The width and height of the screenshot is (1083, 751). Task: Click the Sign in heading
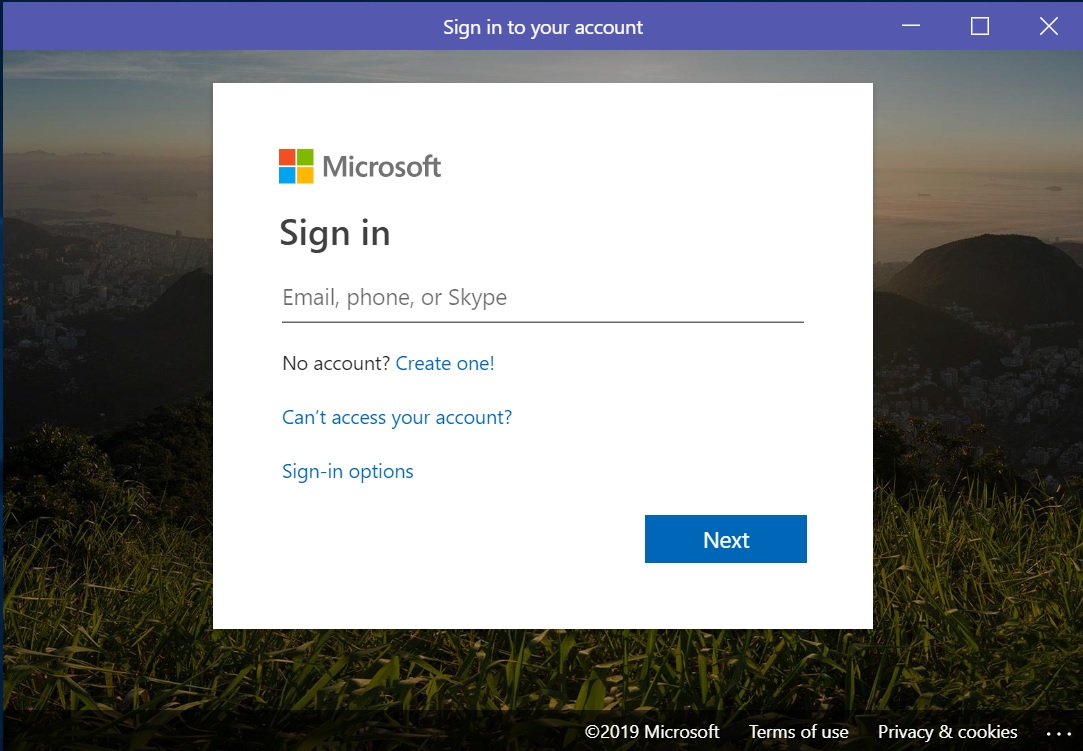click(335, 233)
